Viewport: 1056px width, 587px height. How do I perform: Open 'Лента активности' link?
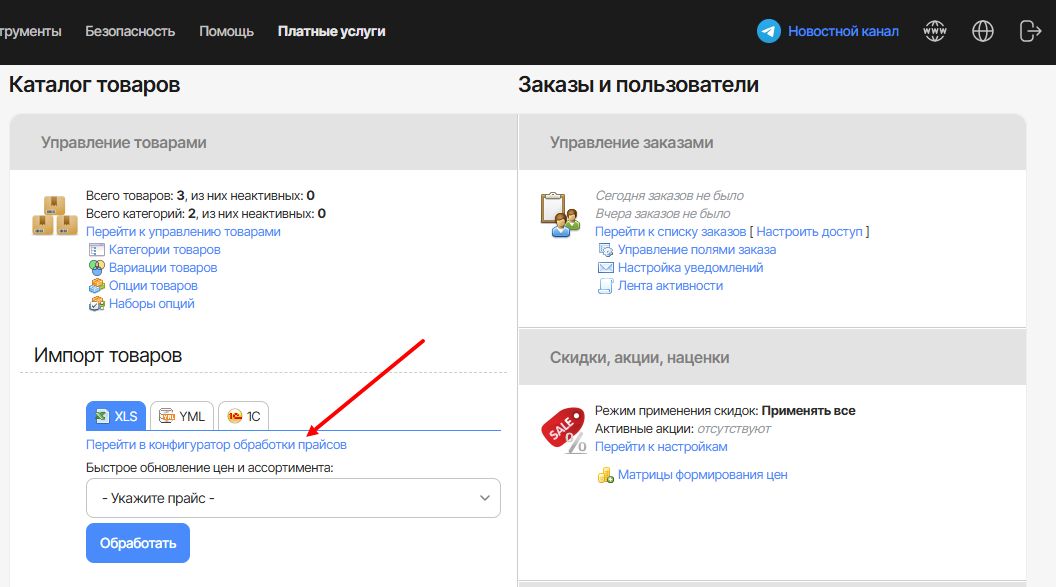[x=670, y=286]
